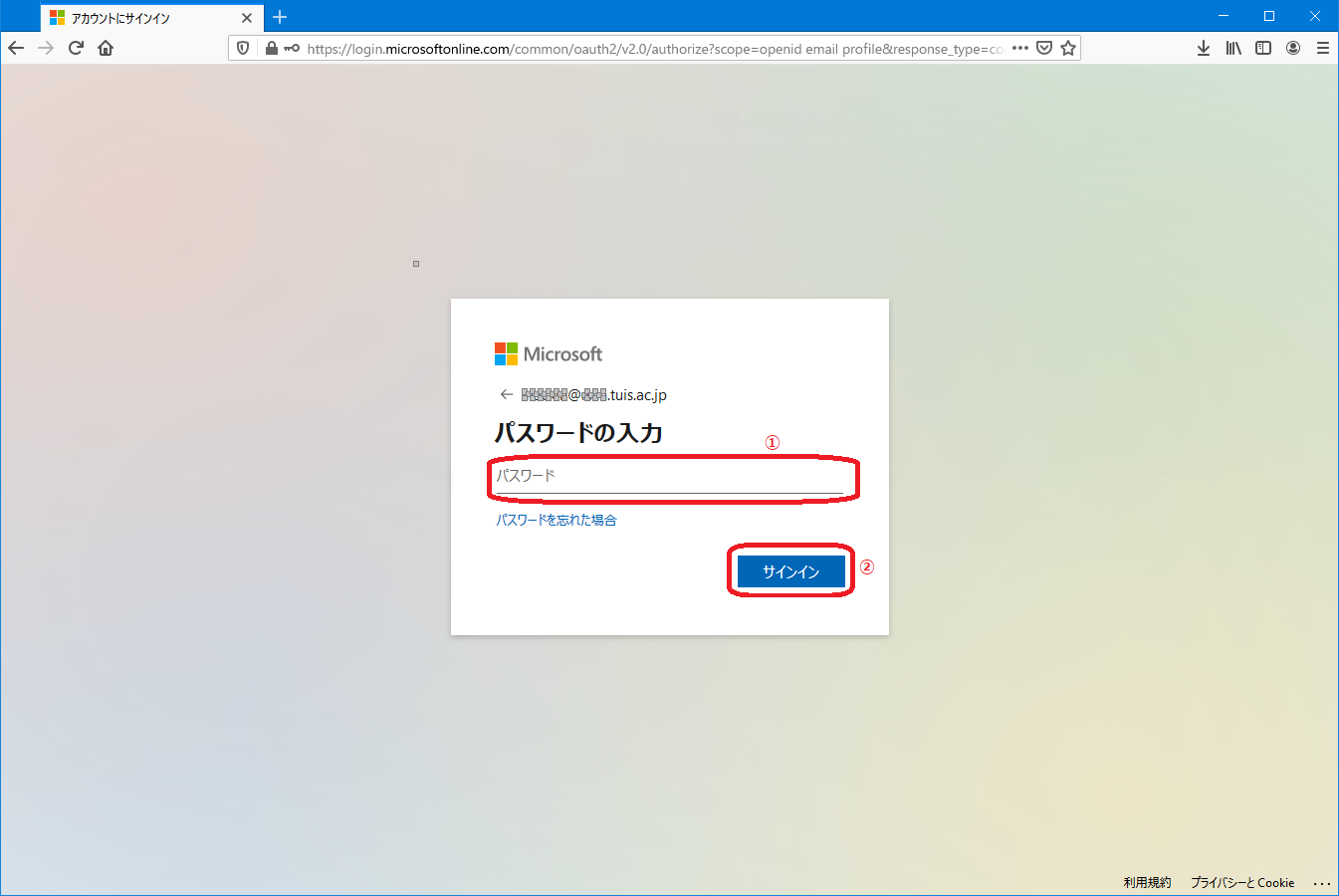Open the Firefox account avatar icon
Screen dimensions: 1339x896
coord(1293,48)
